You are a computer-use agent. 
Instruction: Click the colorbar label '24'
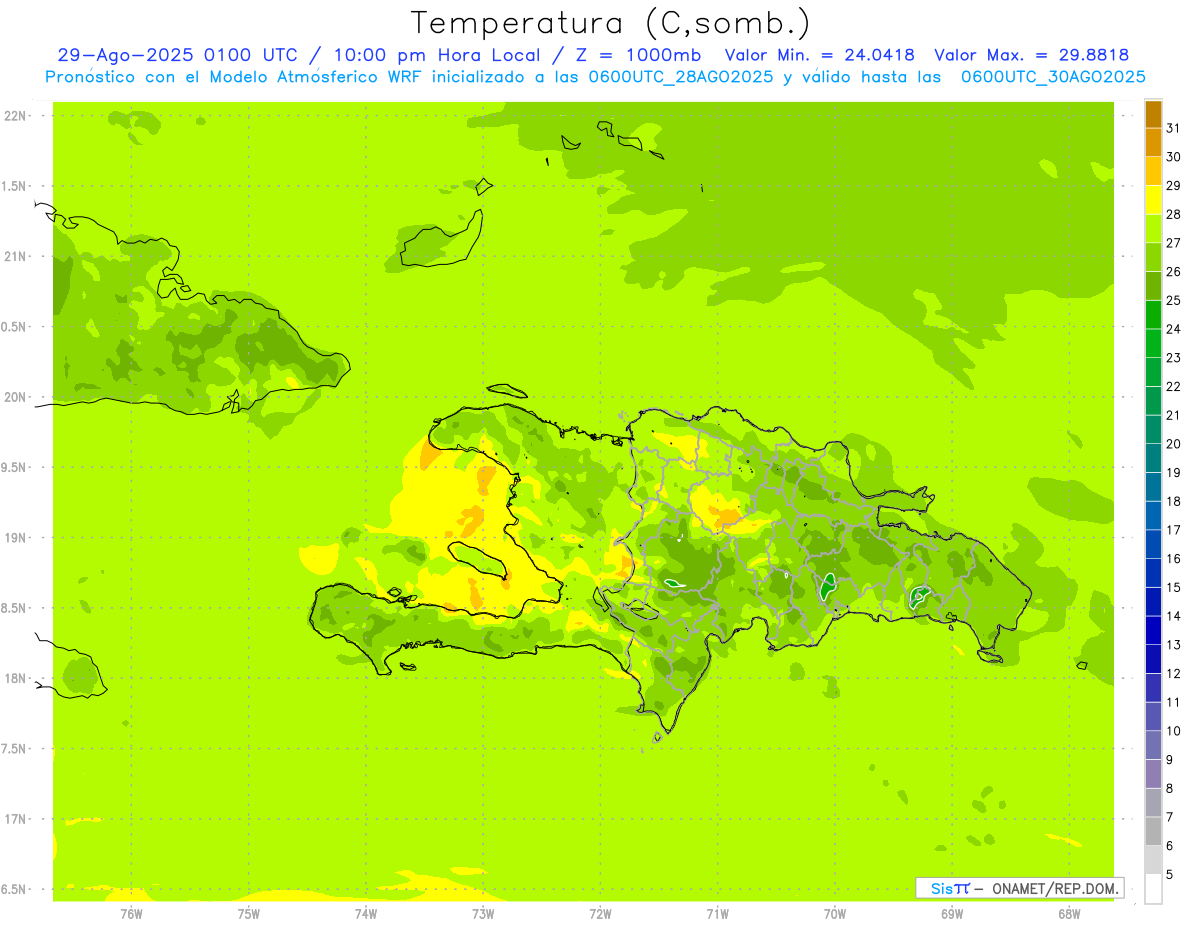tap(1173, 329)
